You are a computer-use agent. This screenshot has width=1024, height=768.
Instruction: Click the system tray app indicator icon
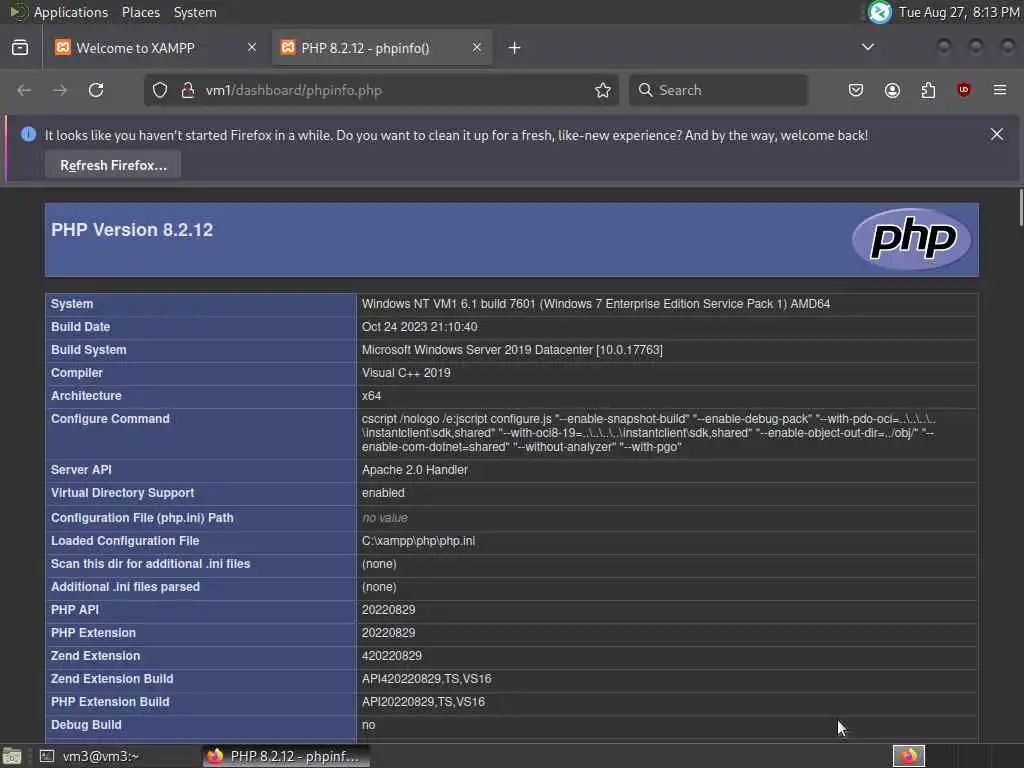coord(880,12)
